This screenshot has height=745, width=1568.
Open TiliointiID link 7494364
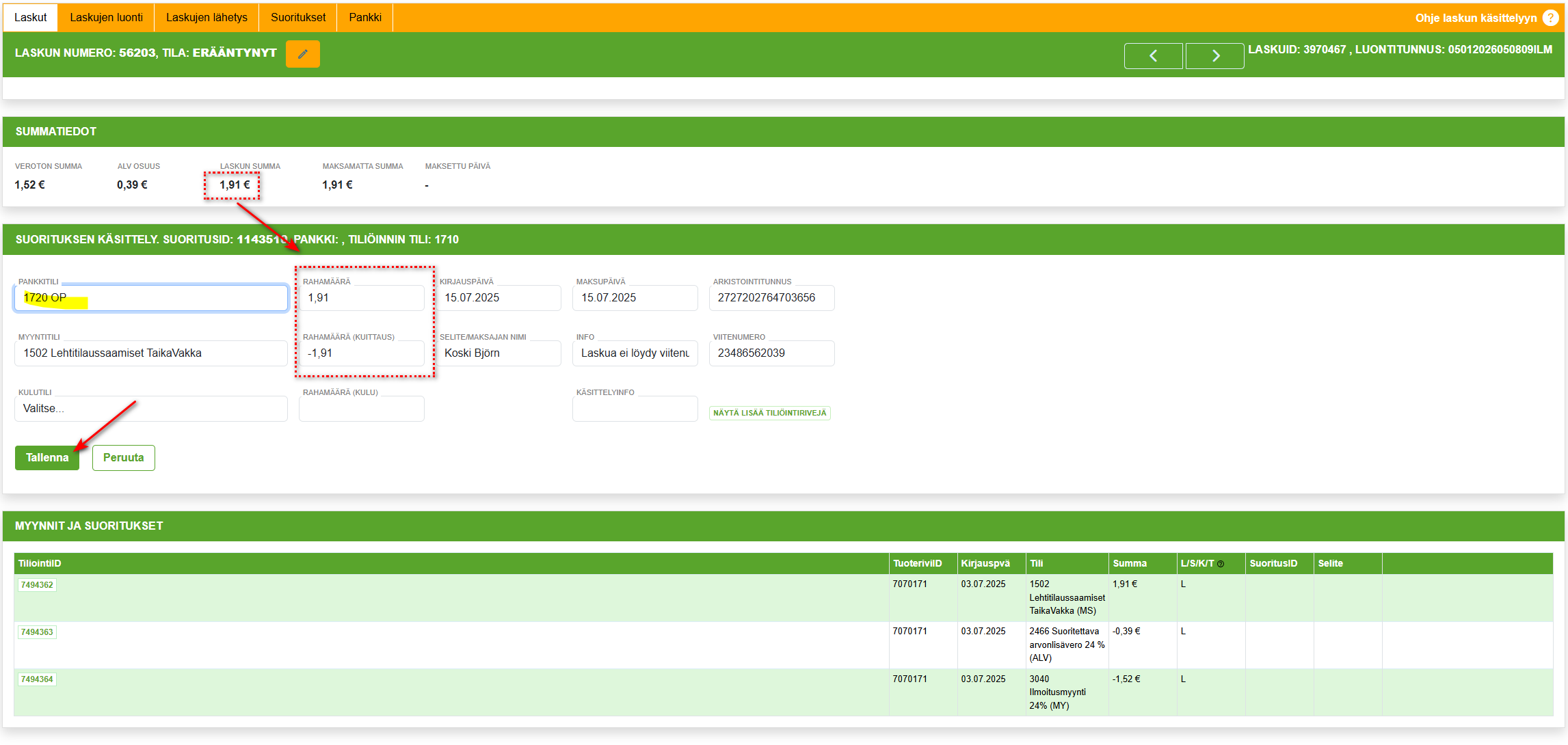(x=37, y=679)
